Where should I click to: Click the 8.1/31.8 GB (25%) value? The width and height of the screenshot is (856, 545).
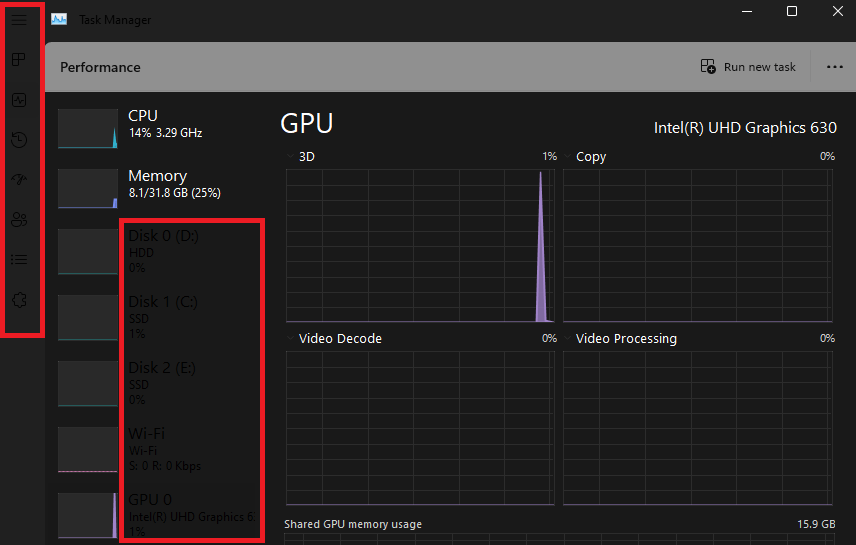175,193
